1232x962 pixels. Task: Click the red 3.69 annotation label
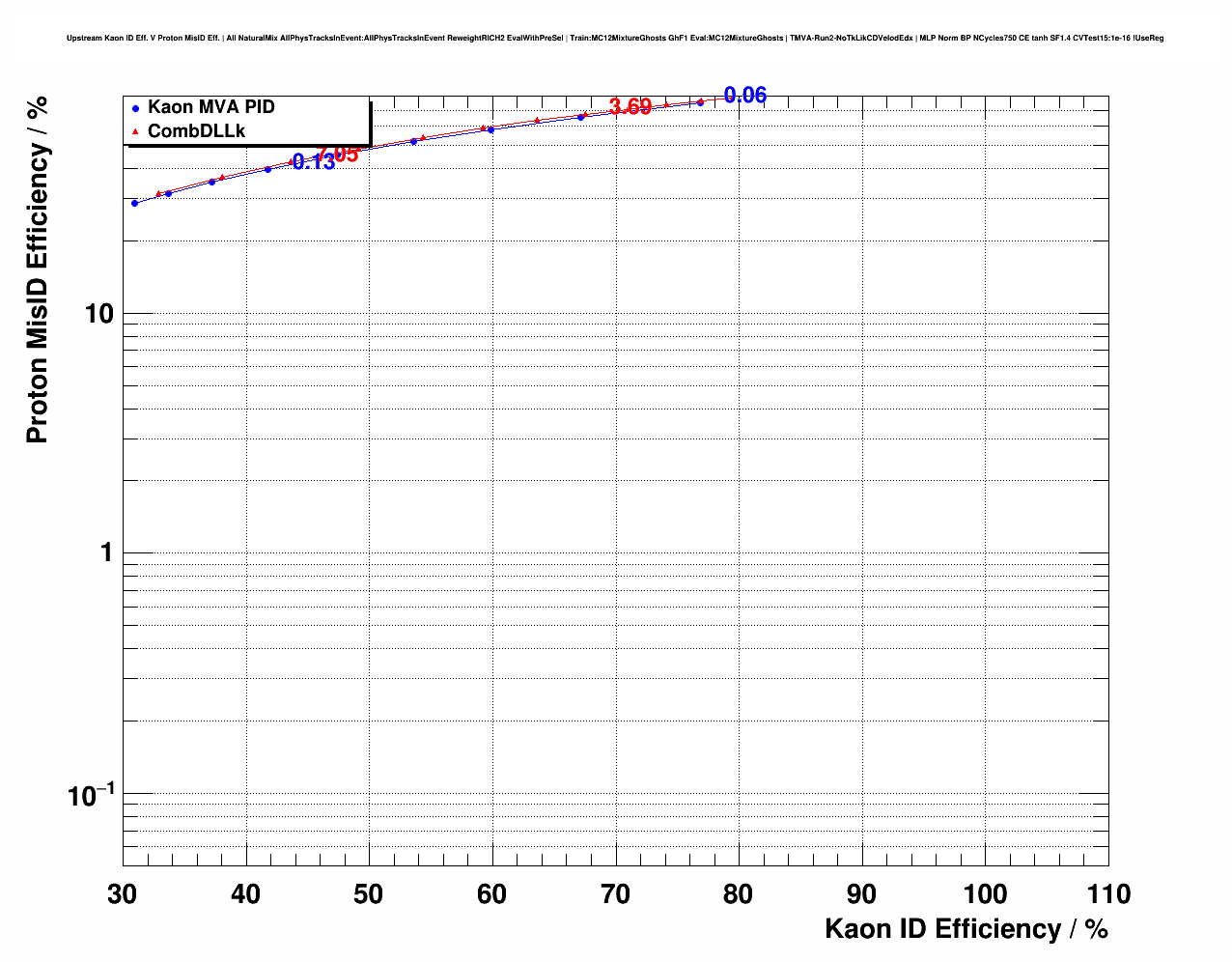pos(630,107)
